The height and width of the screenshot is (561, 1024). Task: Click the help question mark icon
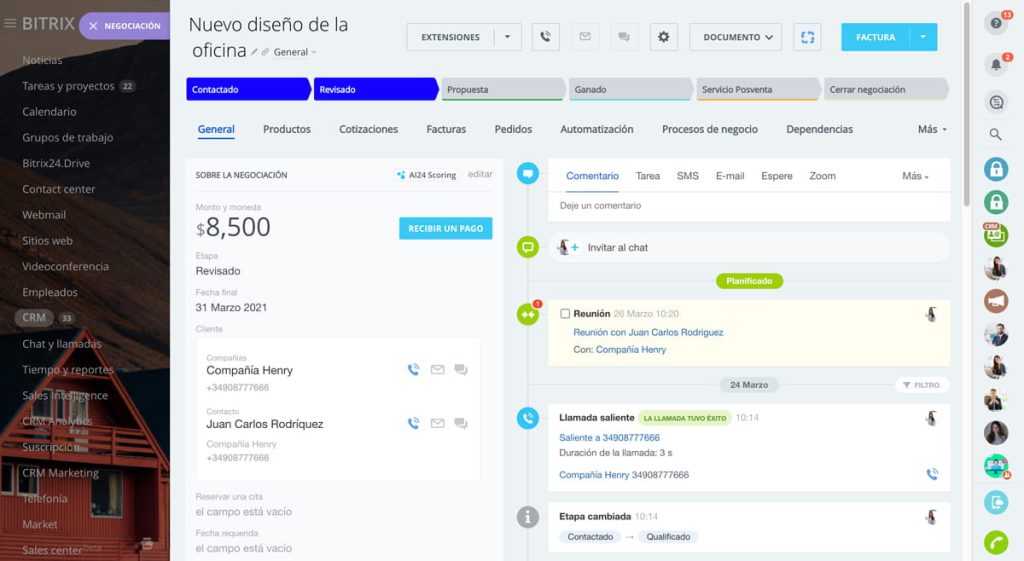(996, 23)
